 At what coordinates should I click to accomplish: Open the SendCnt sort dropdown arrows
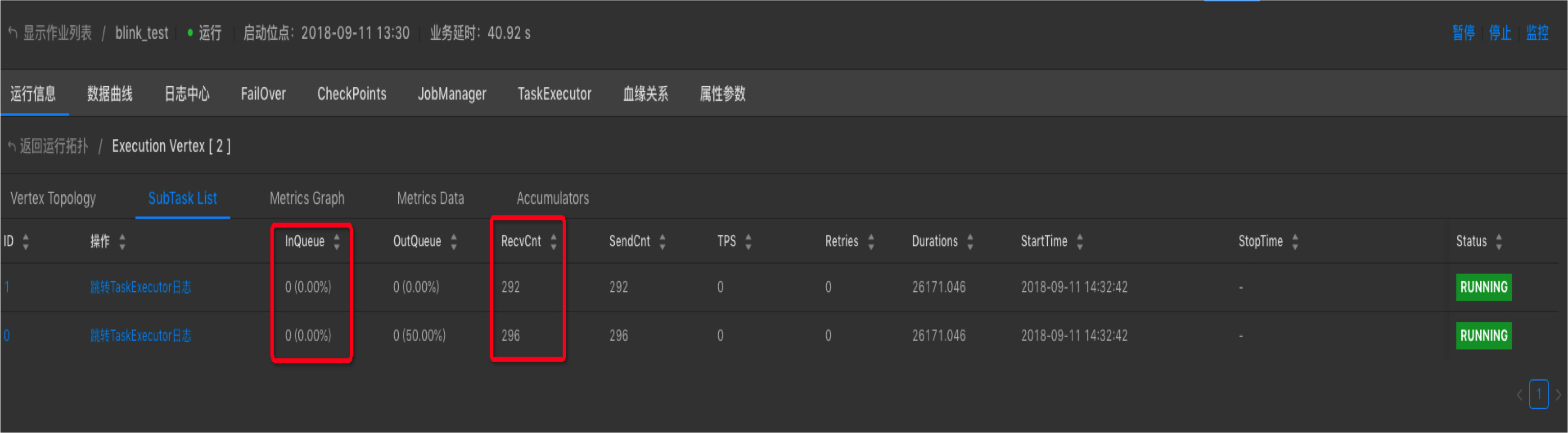click(662, 241)
